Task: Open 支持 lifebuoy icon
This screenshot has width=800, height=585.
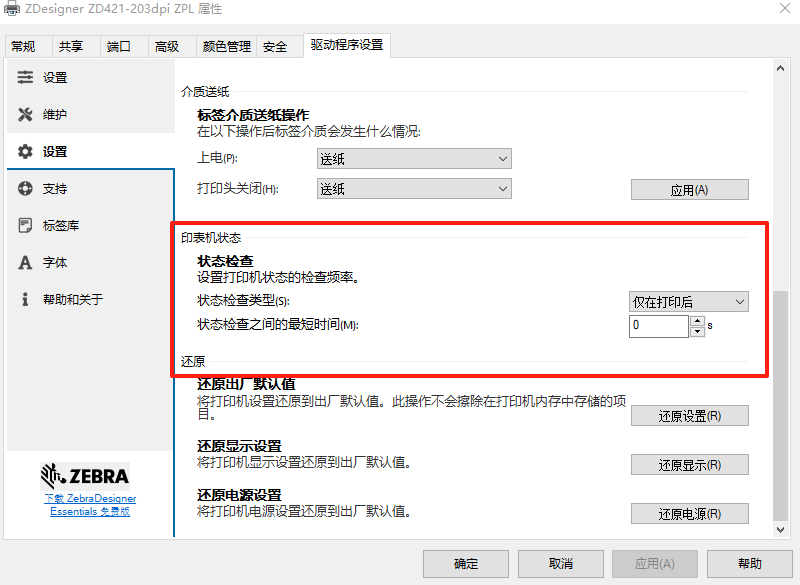Action: coord(25,189)
